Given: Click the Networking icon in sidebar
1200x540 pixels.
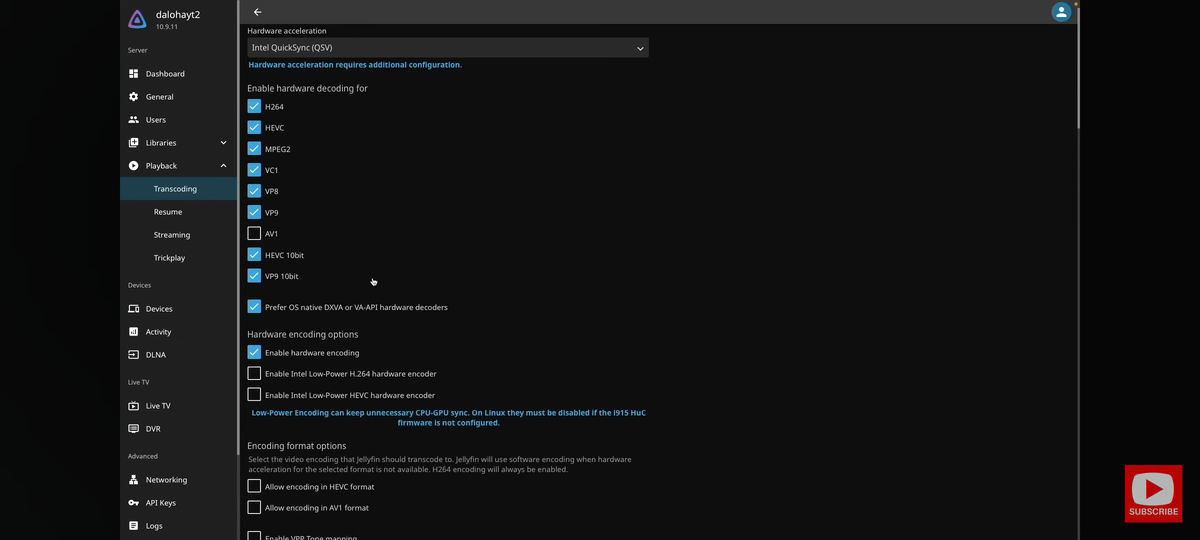Looking at the screenshot, I should (x=134, y=480).
